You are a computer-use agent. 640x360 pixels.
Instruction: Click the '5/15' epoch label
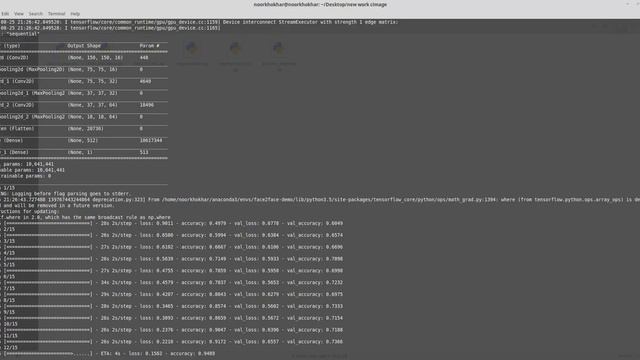tap(9, 265)
